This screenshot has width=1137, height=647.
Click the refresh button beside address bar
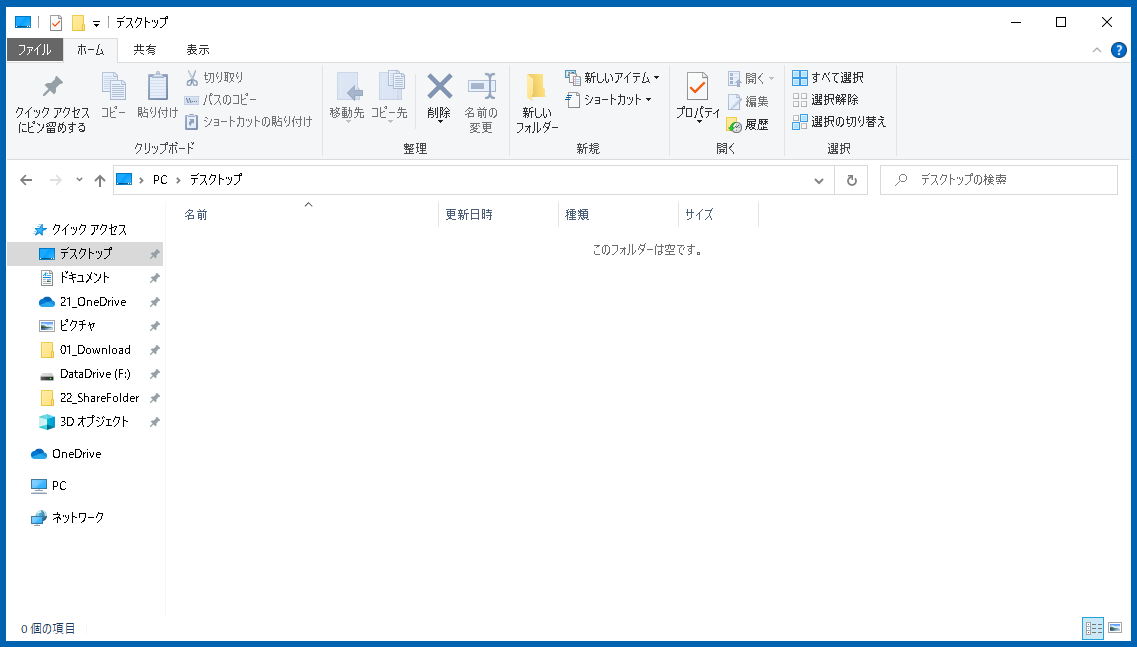tap(851, 180)
